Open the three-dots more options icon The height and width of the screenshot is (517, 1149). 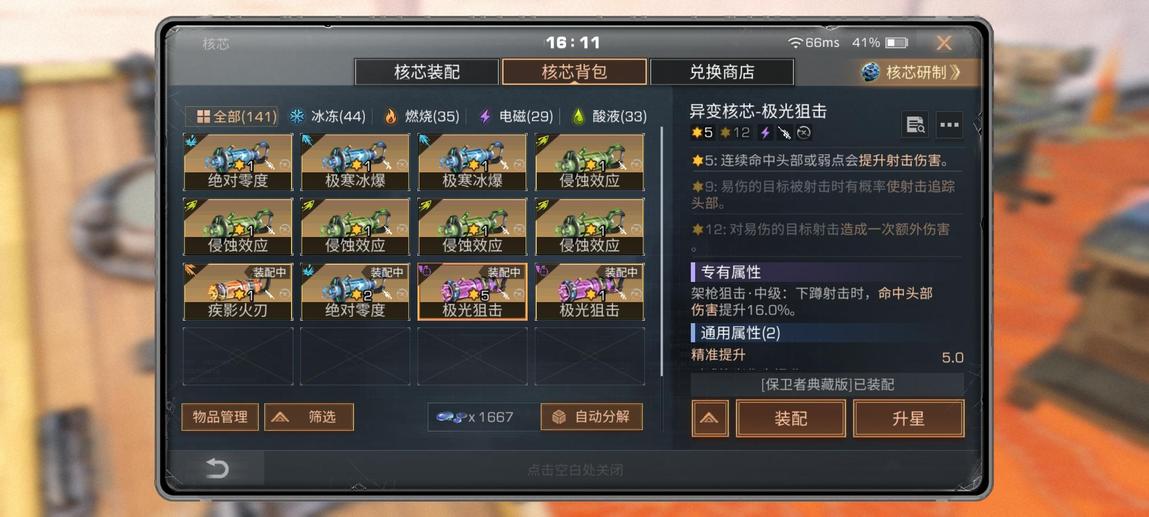[949, 125]
